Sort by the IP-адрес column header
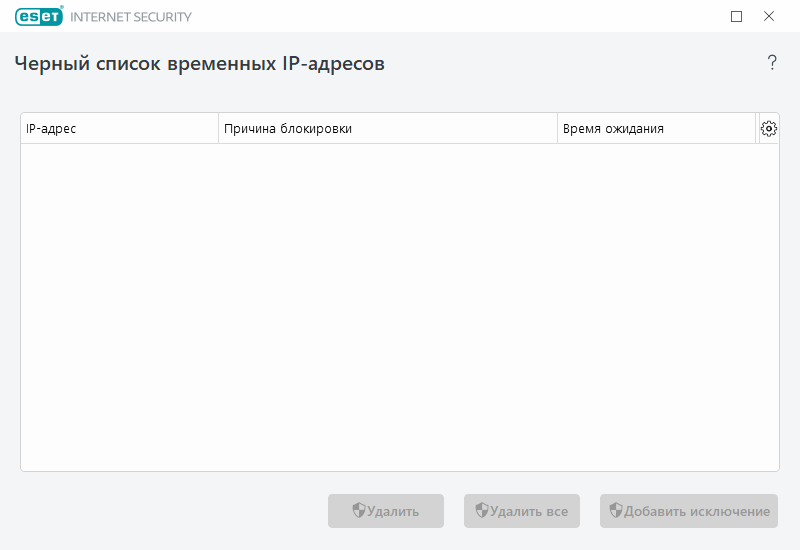The width and height of the screenshot is (800, 550). coord(119,129)
